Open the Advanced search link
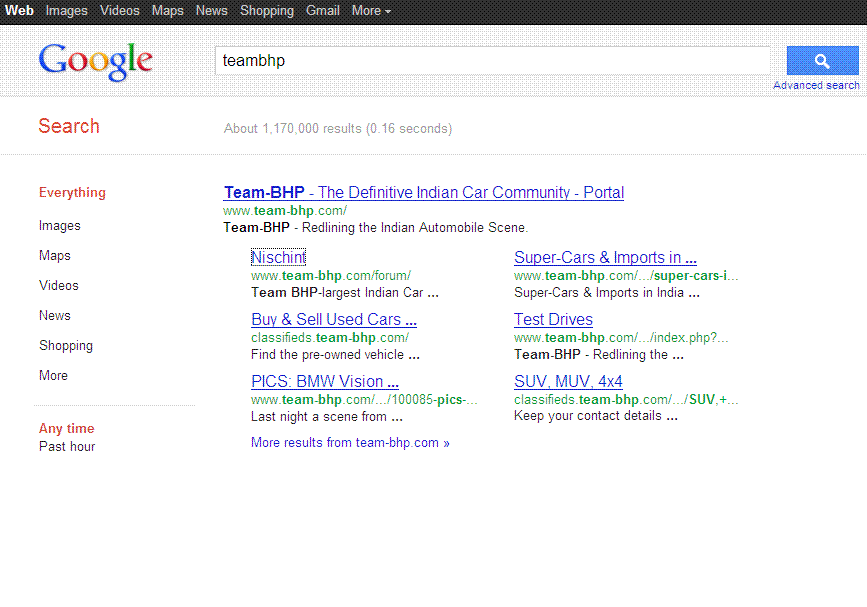 tap(816, 85)
